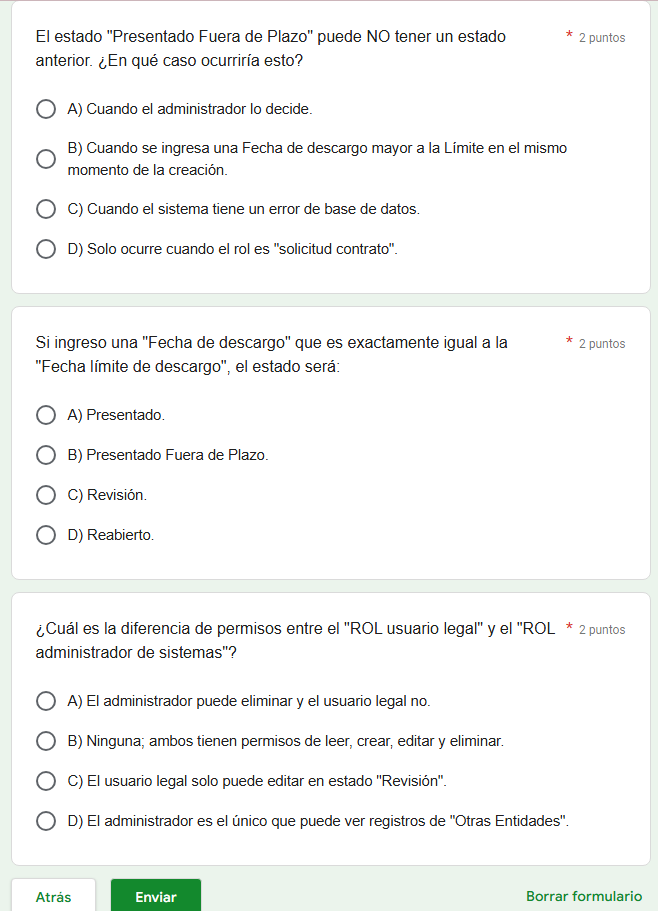Submit the form with Enviar
The width and height of the screenshot is (658, 911).
point(156,897)
